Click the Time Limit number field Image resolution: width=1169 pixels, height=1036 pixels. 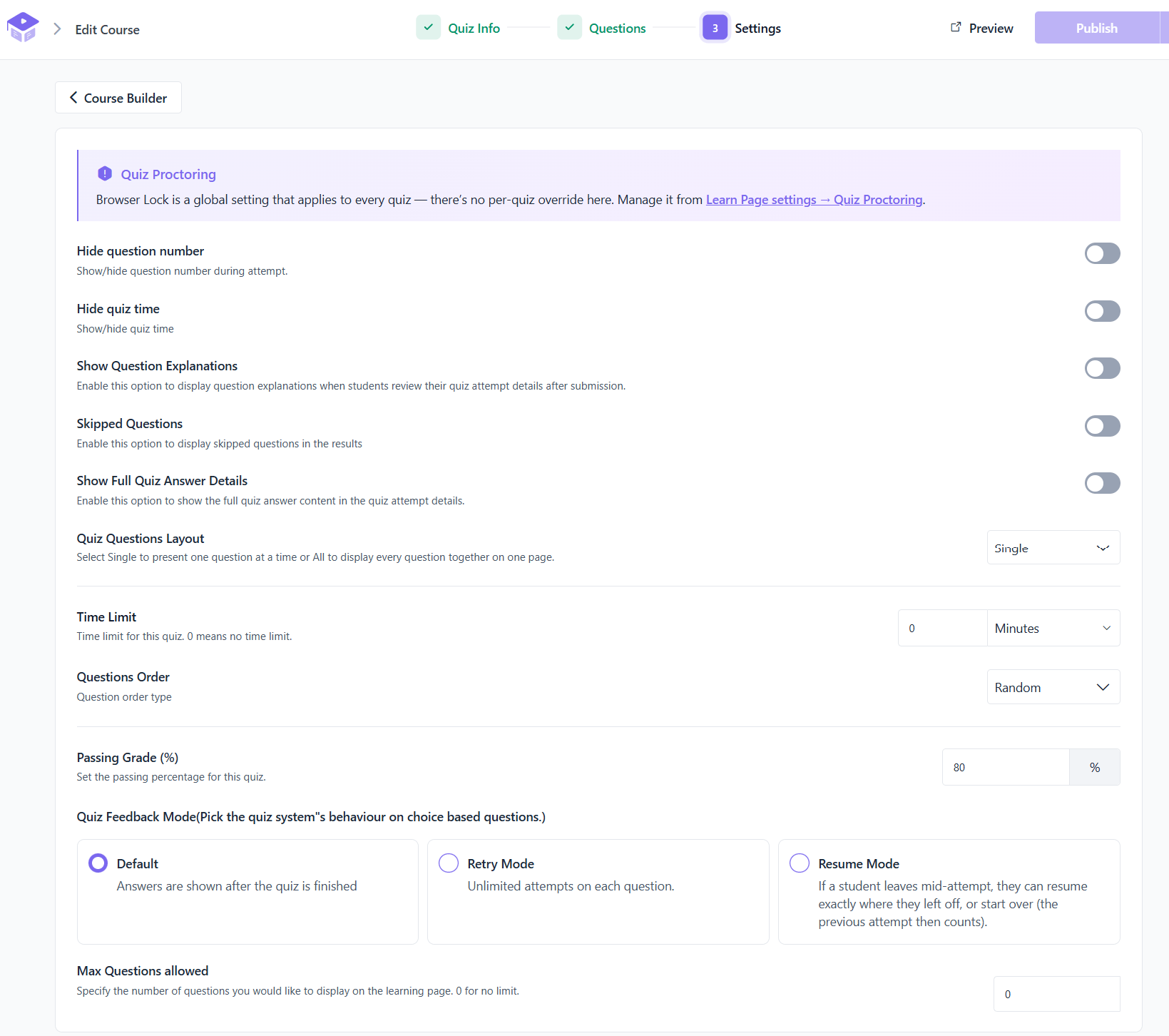pos(942,628)
